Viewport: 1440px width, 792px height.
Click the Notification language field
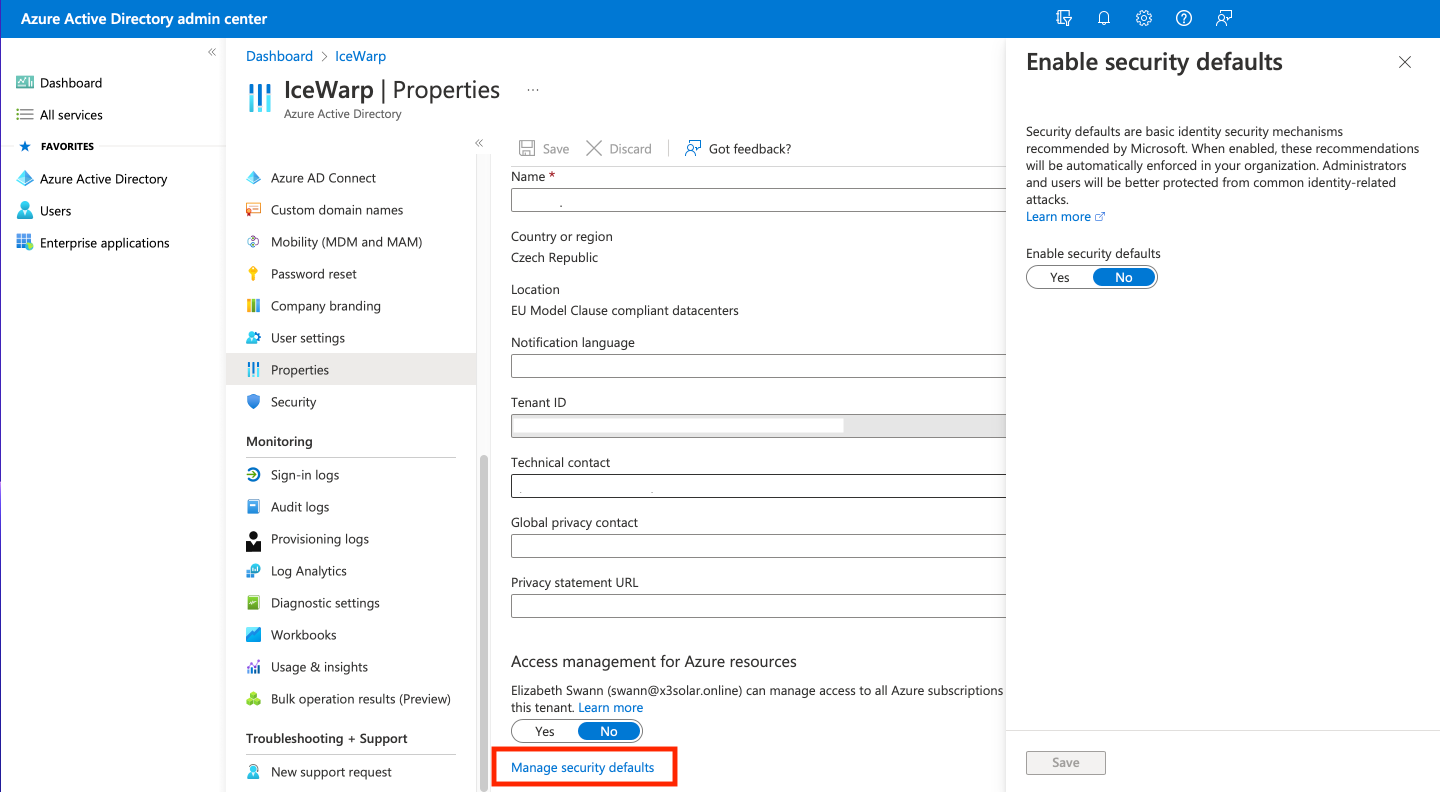pyautogui.click(x=758, y=366)
